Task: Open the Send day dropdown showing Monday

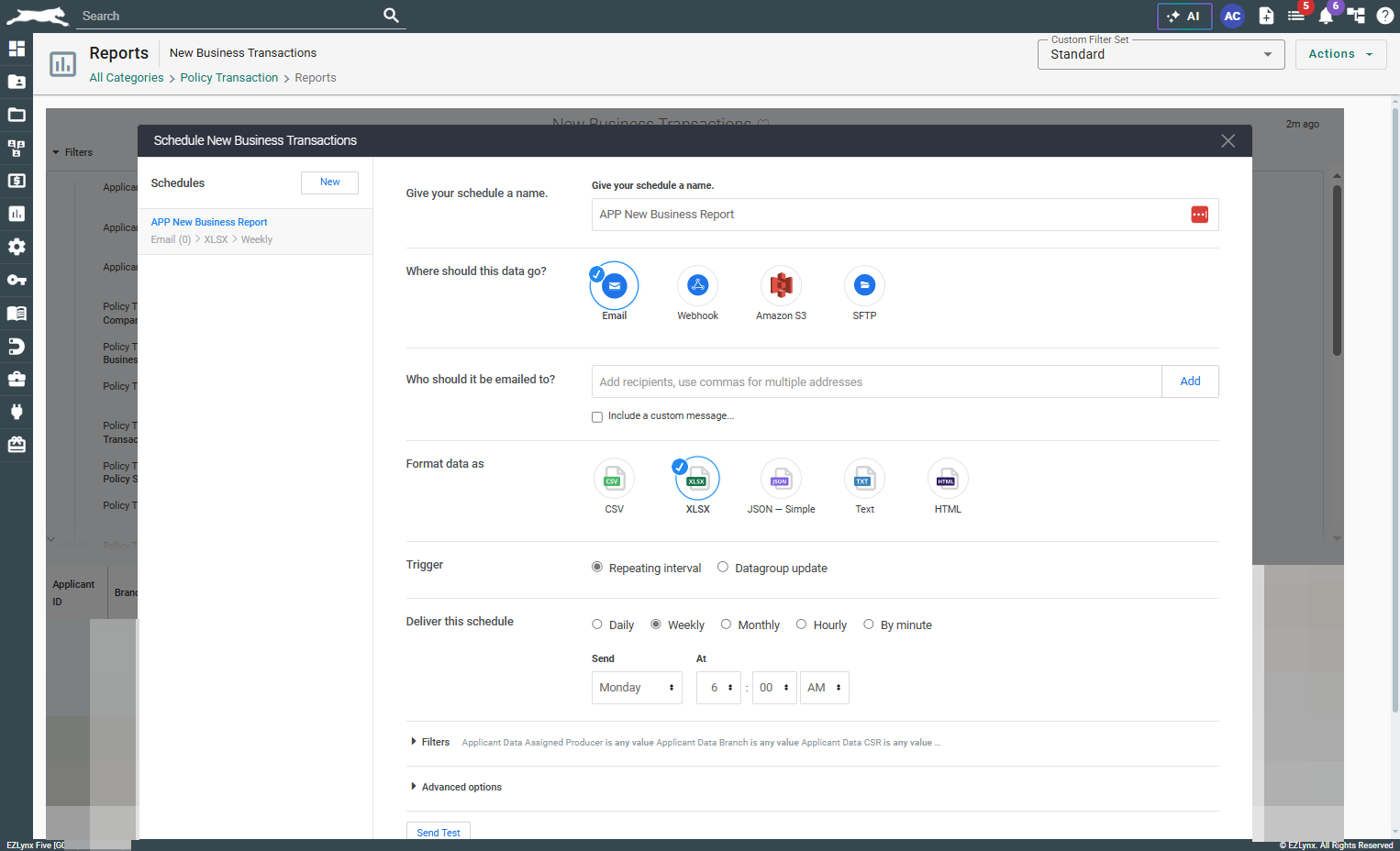Action: [x=637, y=688]
